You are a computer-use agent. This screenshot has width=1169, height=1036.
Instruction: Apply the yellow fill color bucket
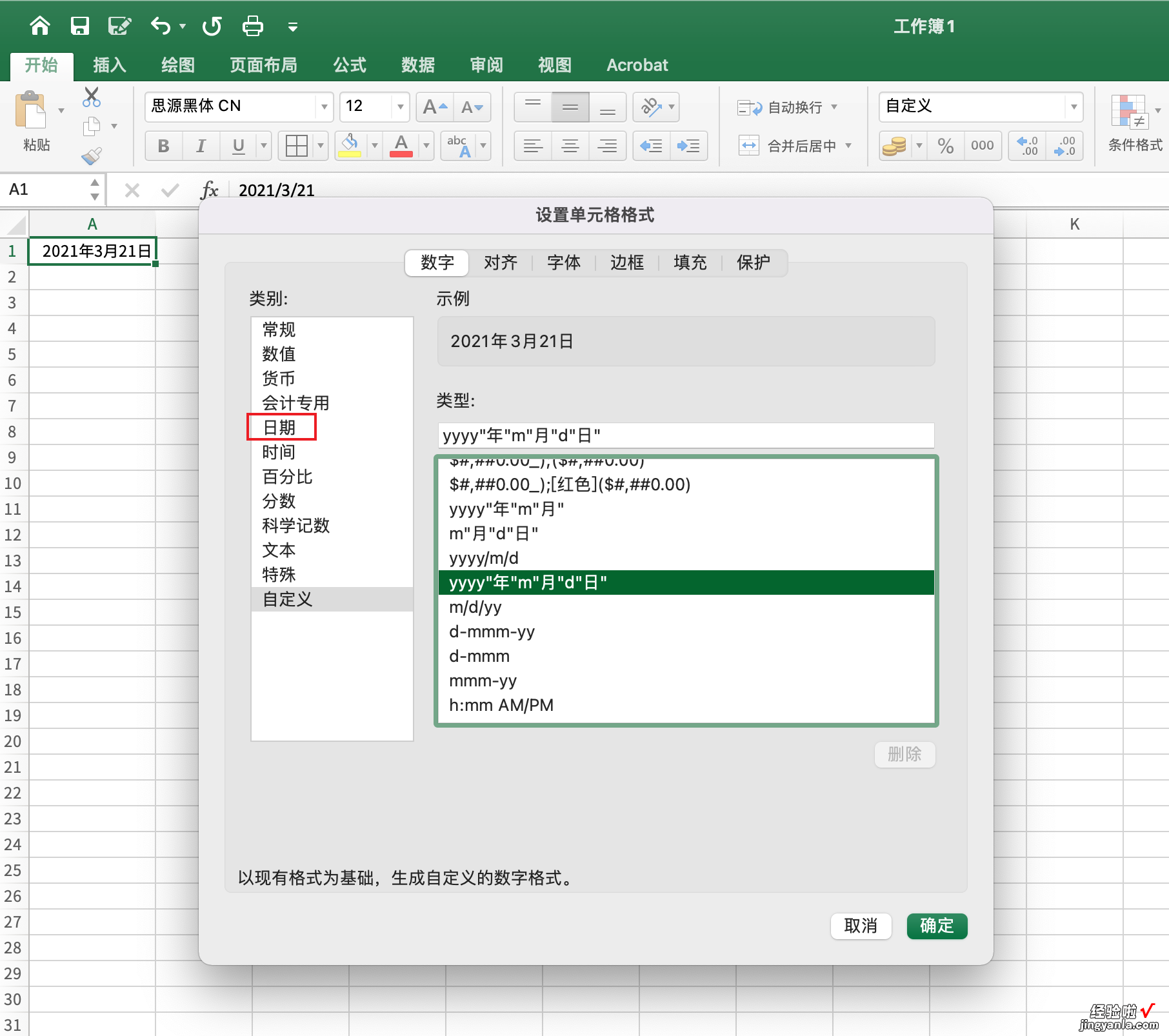pos(350,146)
